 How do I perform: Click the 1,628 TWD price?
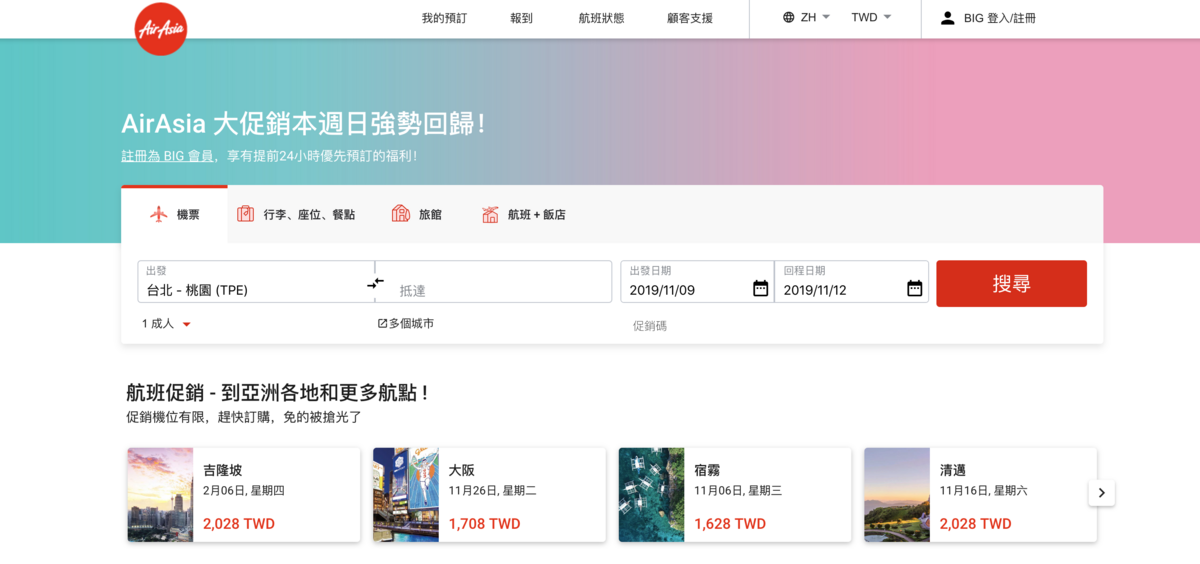tap(730, 524)
